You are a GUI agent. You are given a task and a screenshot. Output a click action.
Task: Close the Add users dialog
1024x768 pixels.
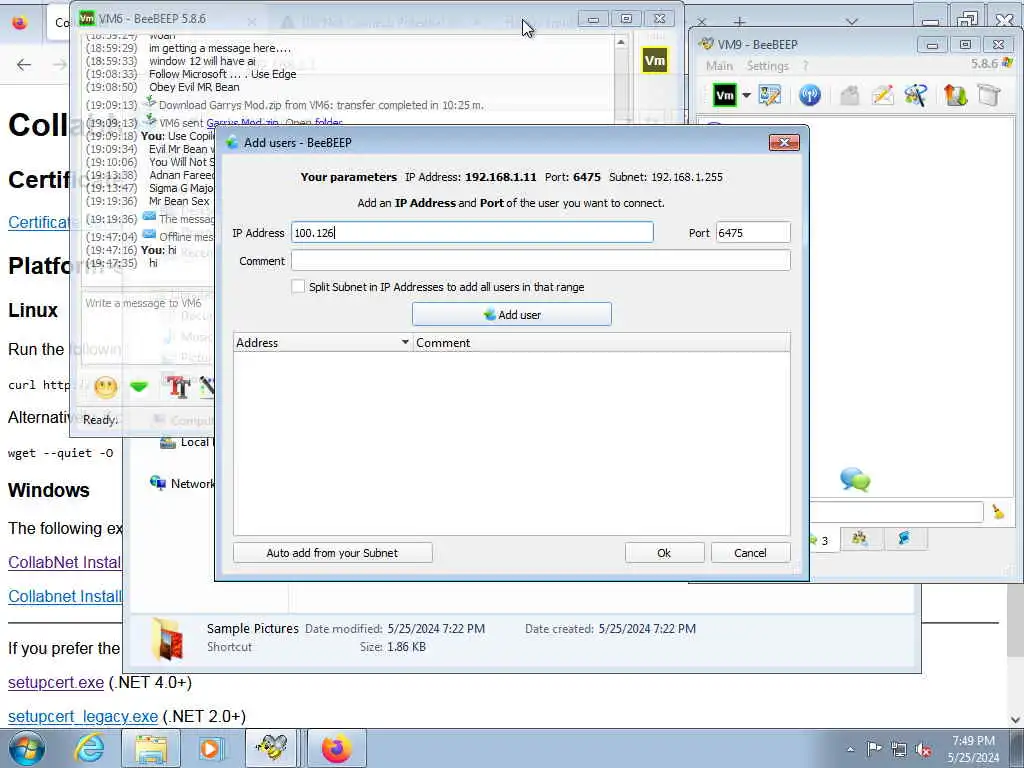point(784,142)
